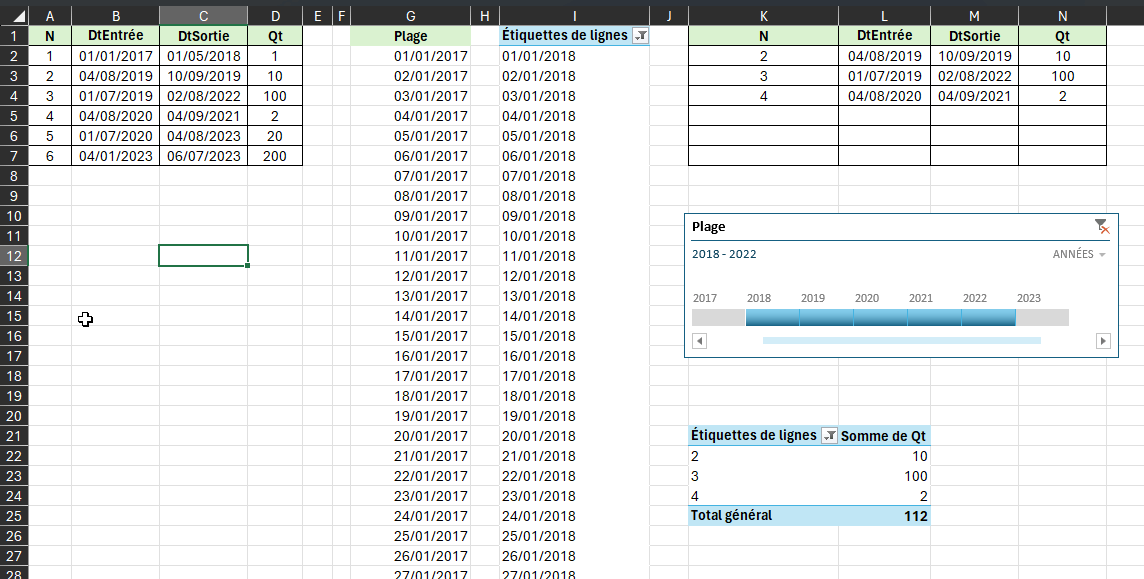
Task: Open filter dropdown on Étiquettes de lignes column I
Action: pyautogui.click(x=641, y=36)
